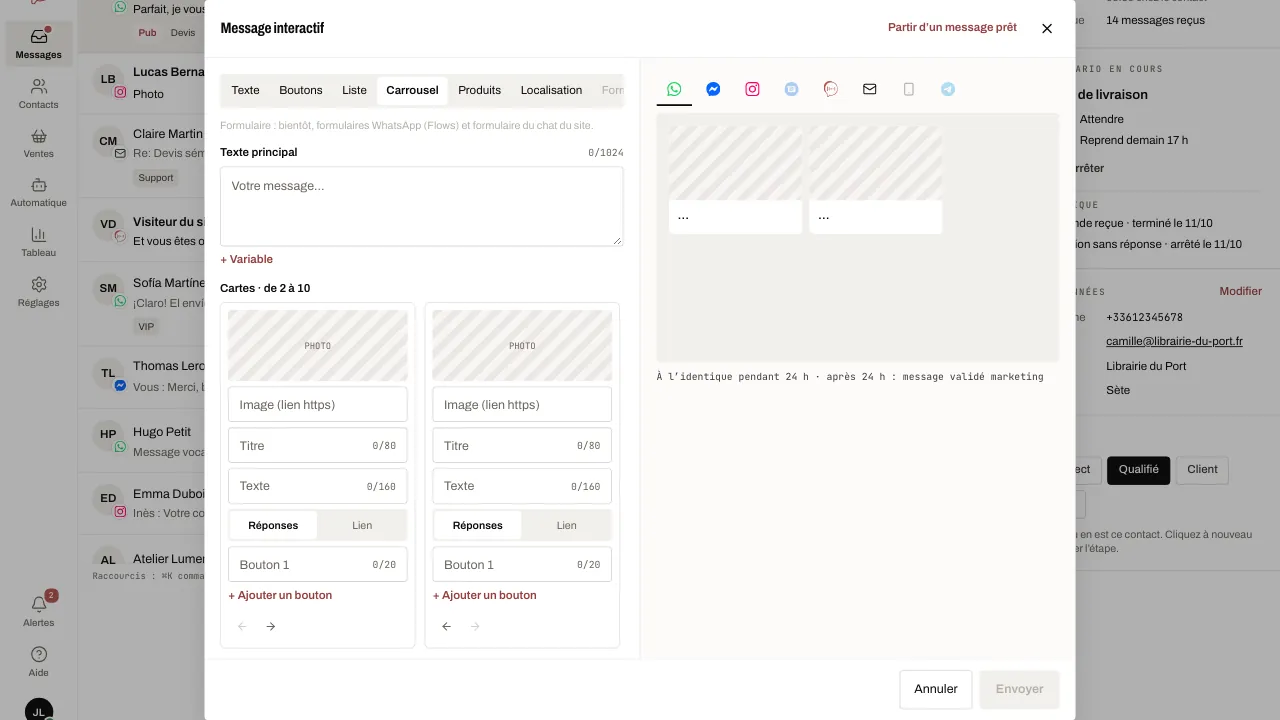The height and width of the screenshot is (720, 1280).
Task: Focus the second card's Texte field
Action: 522,486
